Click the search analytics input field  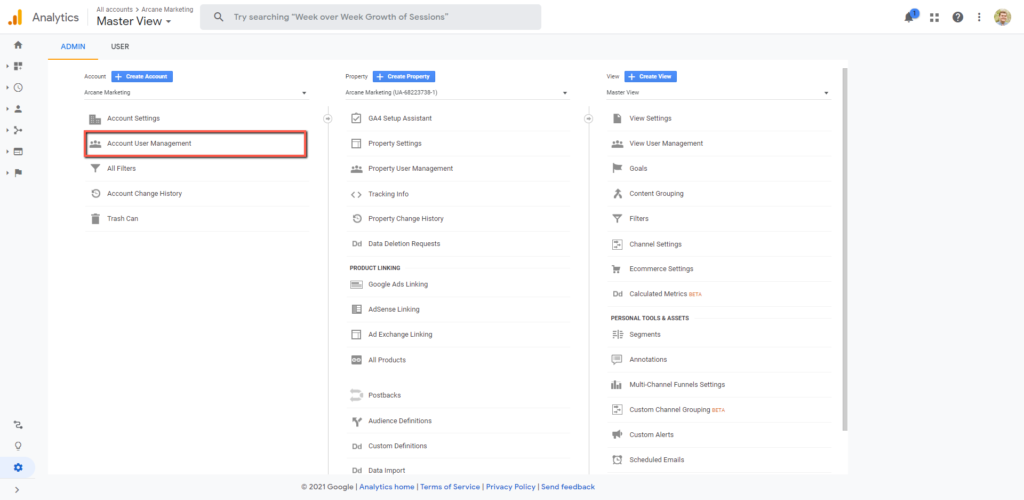[370, 17]
